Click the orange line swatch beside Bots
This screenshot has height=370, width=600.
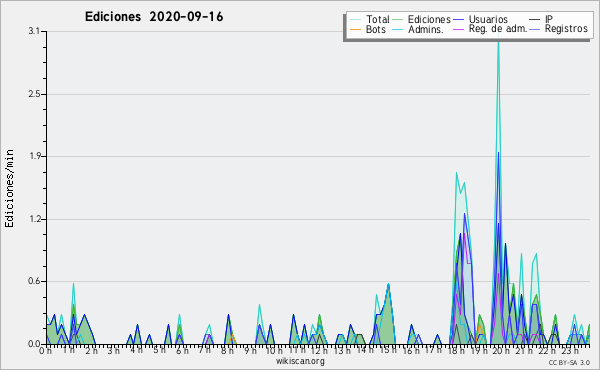(355, 29)
